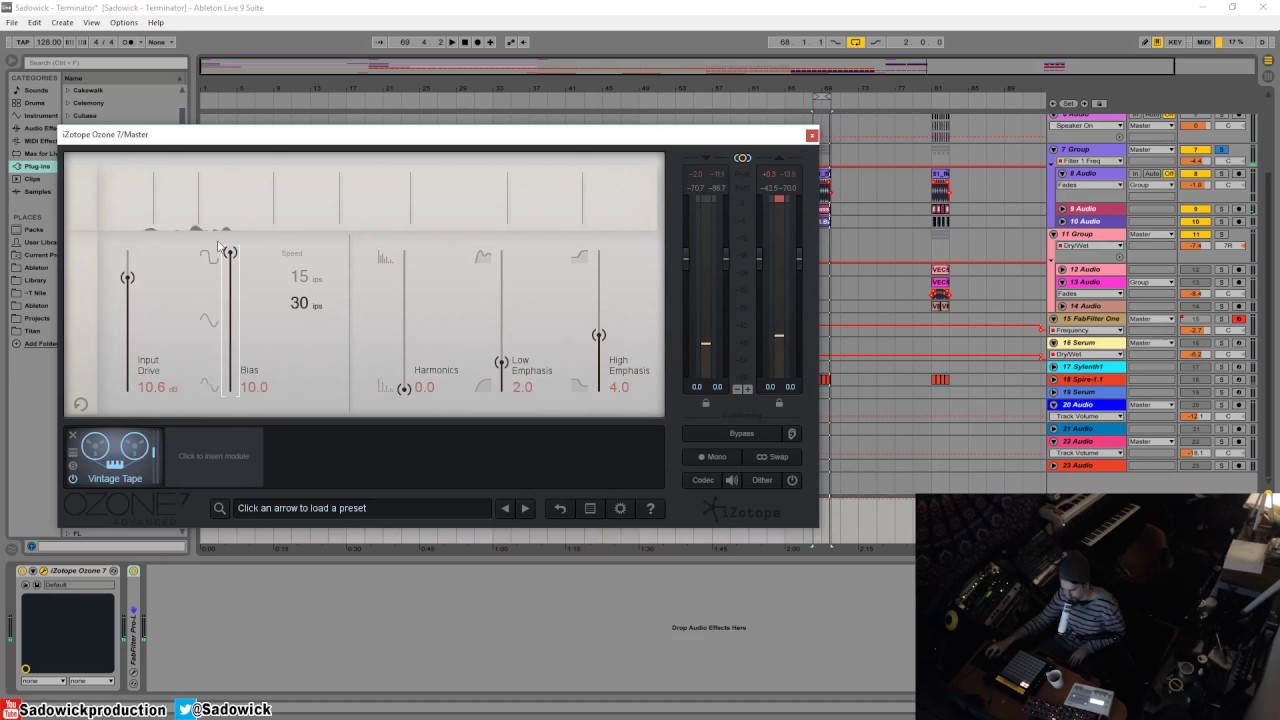The height and width of the screenshot is (720, 1280).
Task: Select Drums category in browser
Action: coord(35,103)
